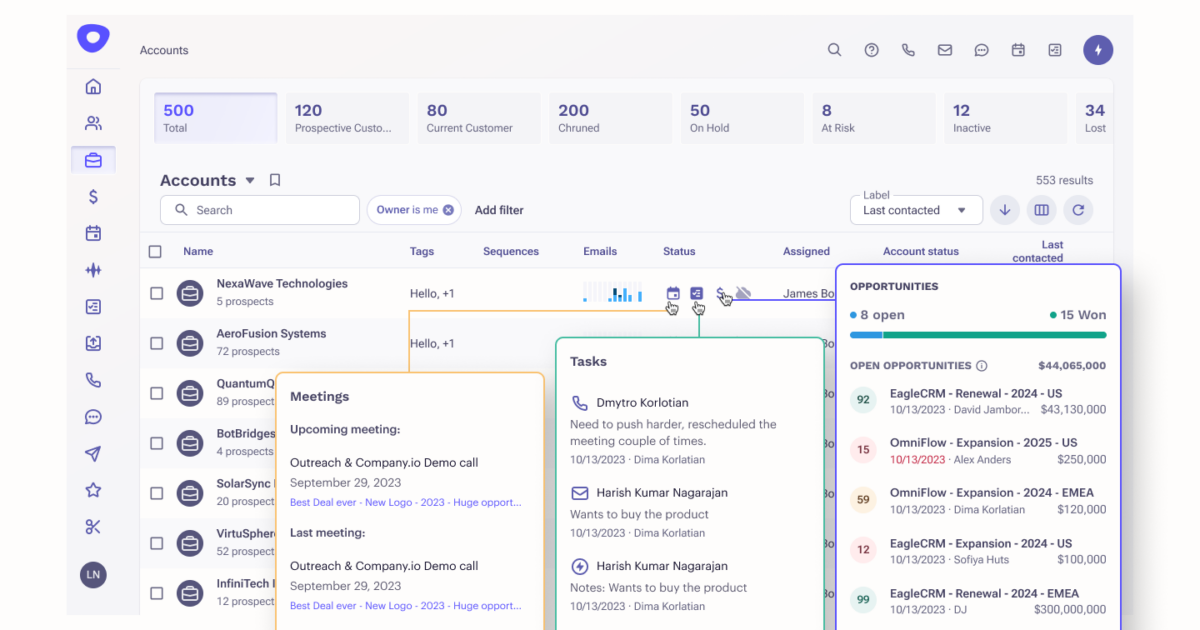Click the open/won opportunities progress bar
The height and width of the screenshot is (630, 1200).
978,335
